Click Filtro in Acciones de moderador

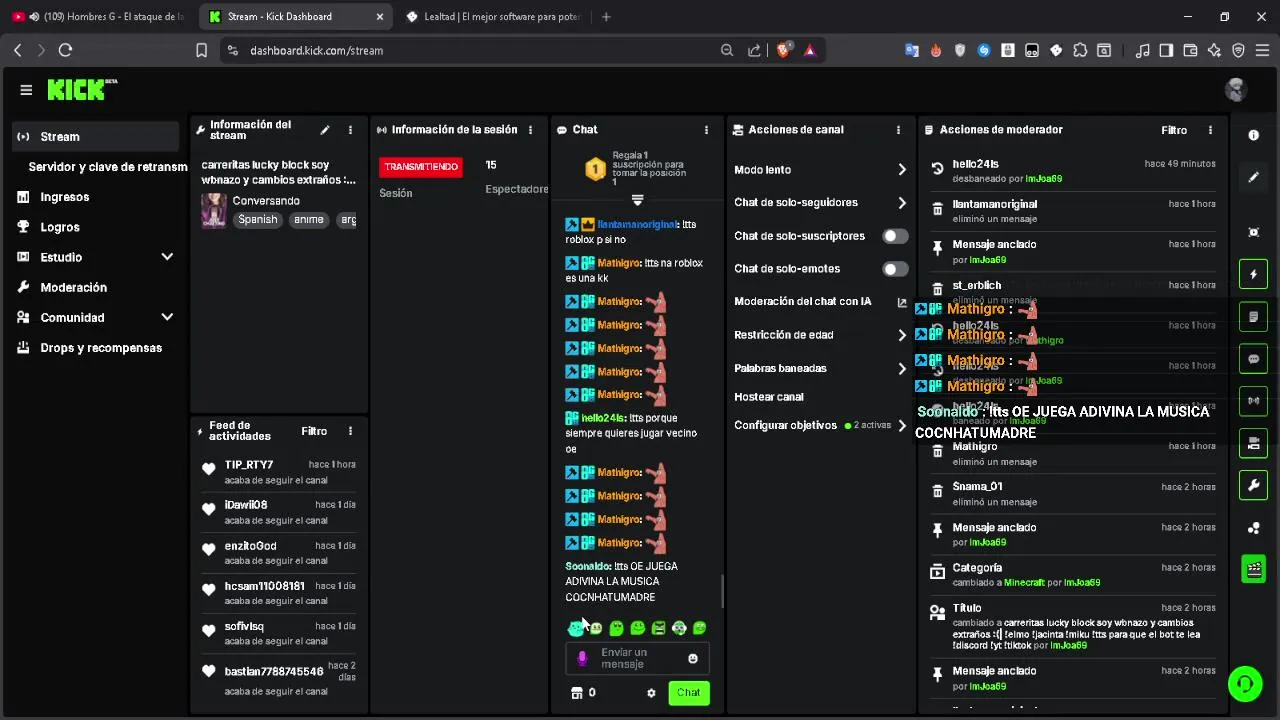point(1174,130)
